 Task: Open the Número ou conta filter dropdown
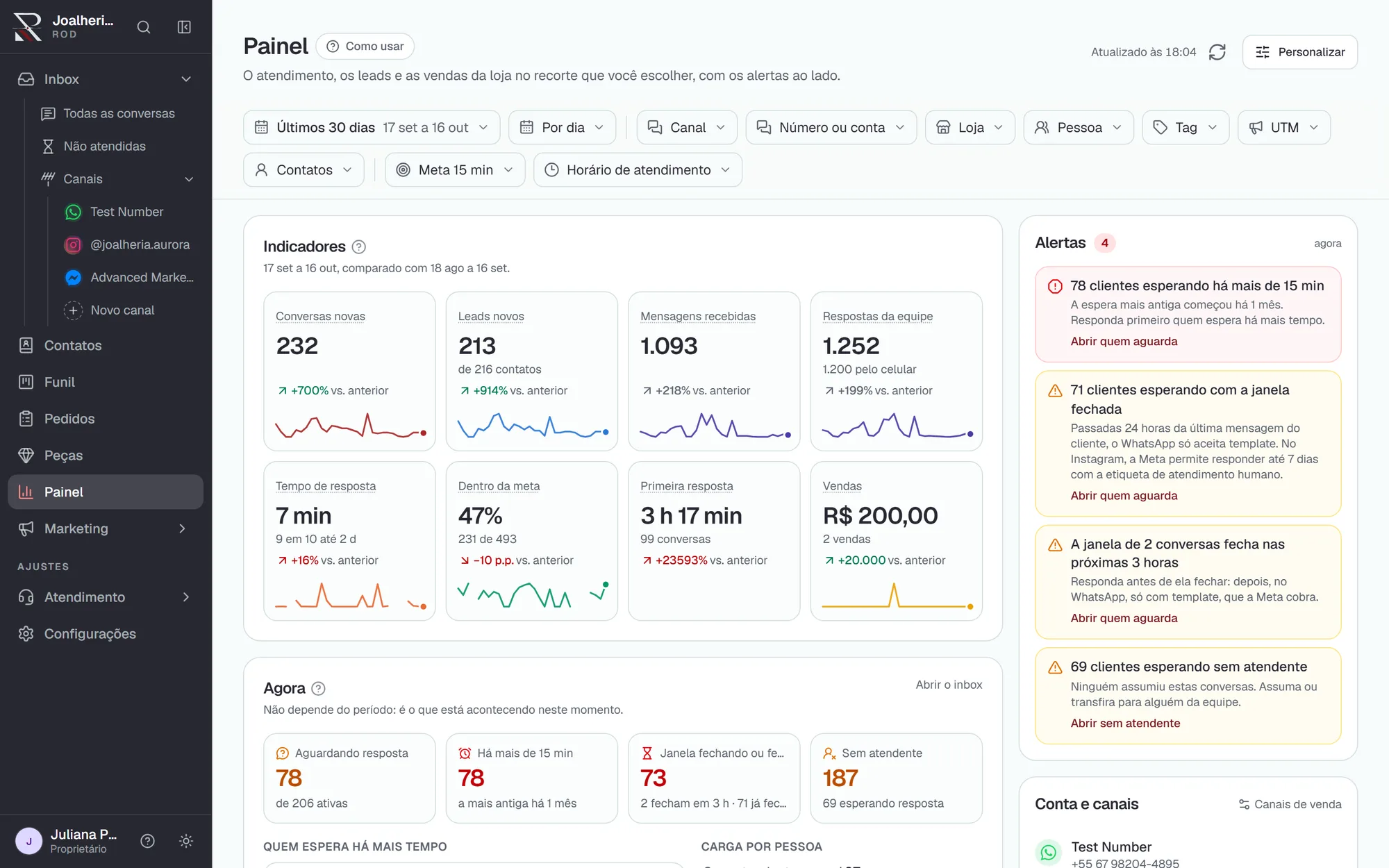pos(831,128)
